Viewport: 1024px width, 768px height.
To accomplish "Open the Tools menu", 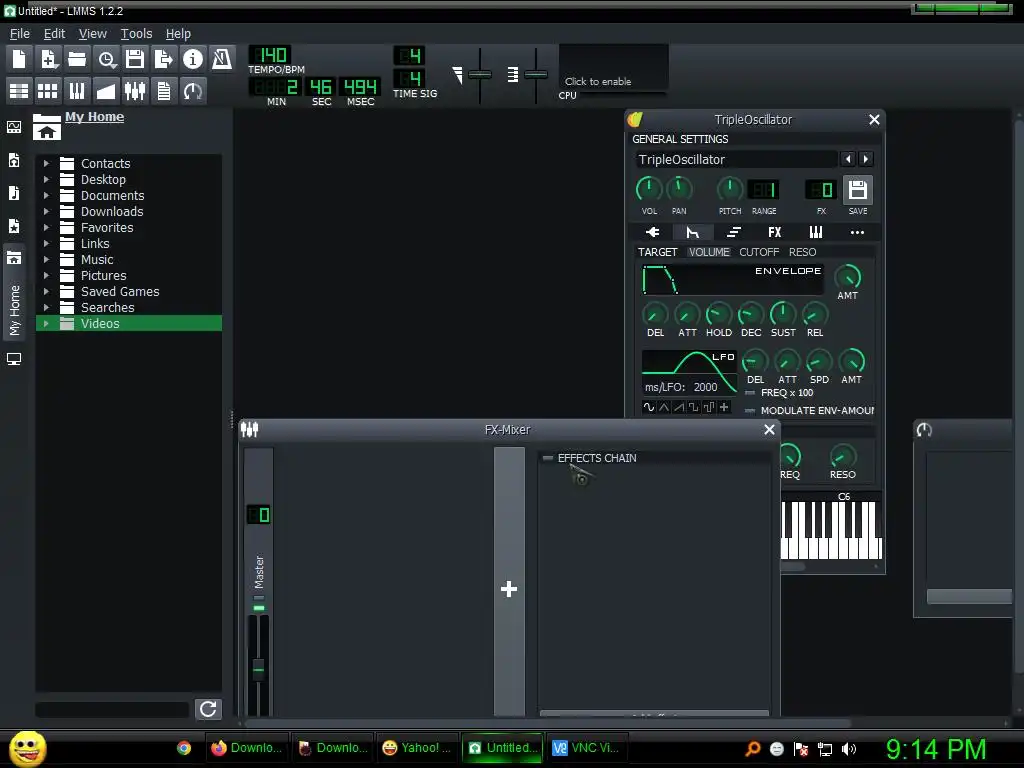I will [x=136, y=34].
